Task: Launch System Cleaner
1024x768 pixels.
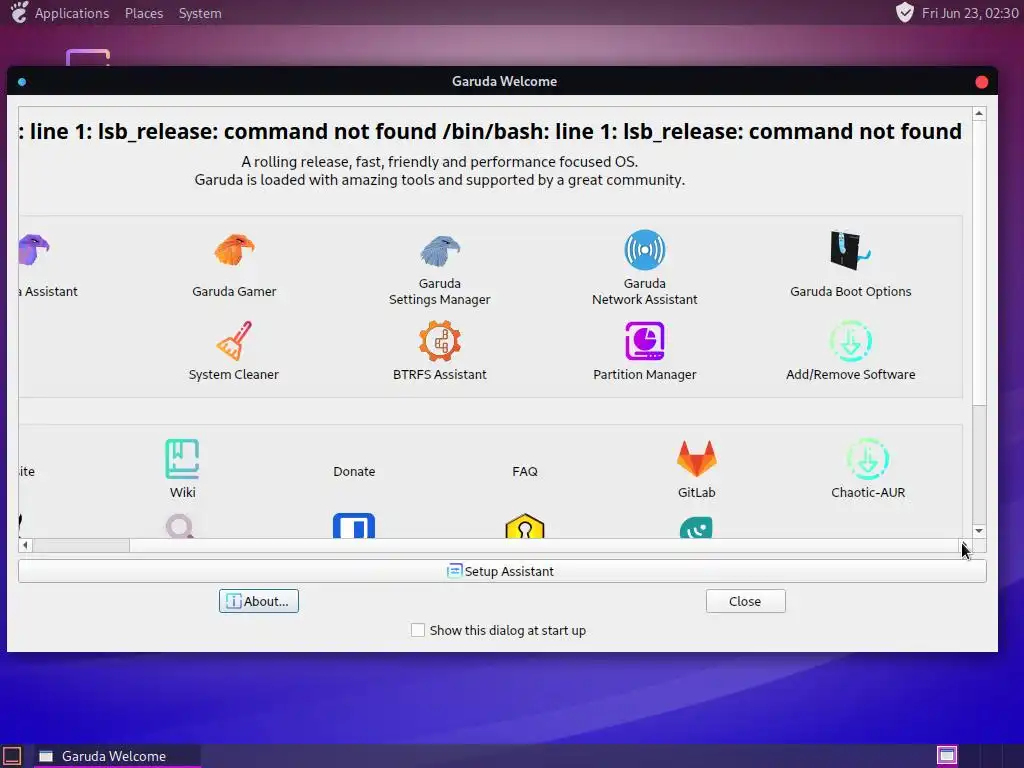Action: (234, 351)
